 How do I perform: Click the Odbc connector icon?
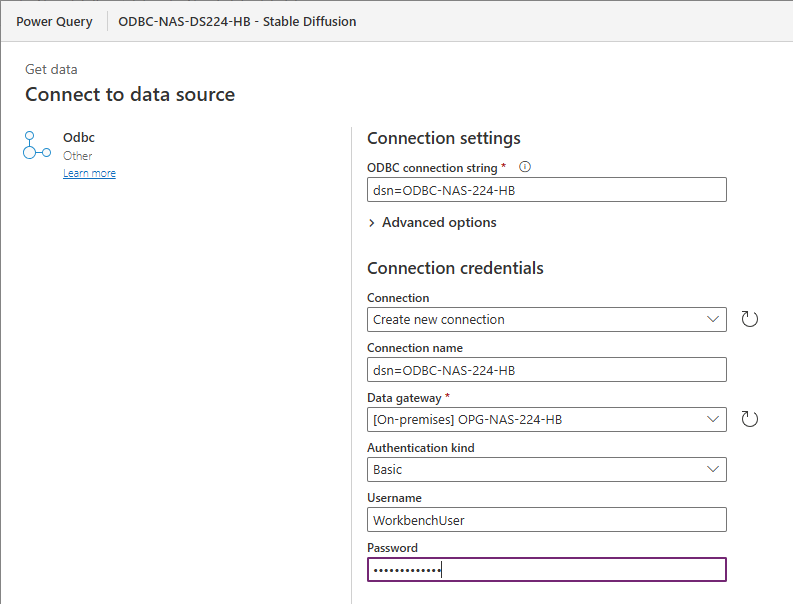tap(36, 145)
